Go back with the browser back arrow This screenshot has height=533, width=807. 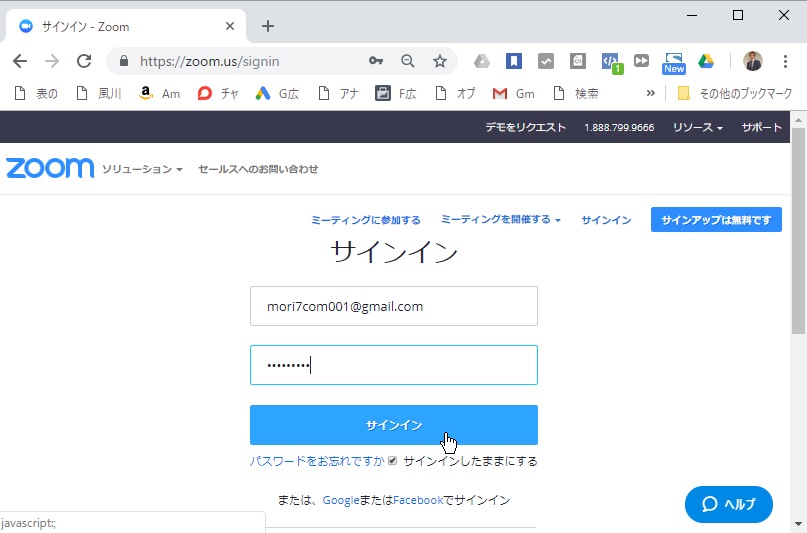point(20,61)
